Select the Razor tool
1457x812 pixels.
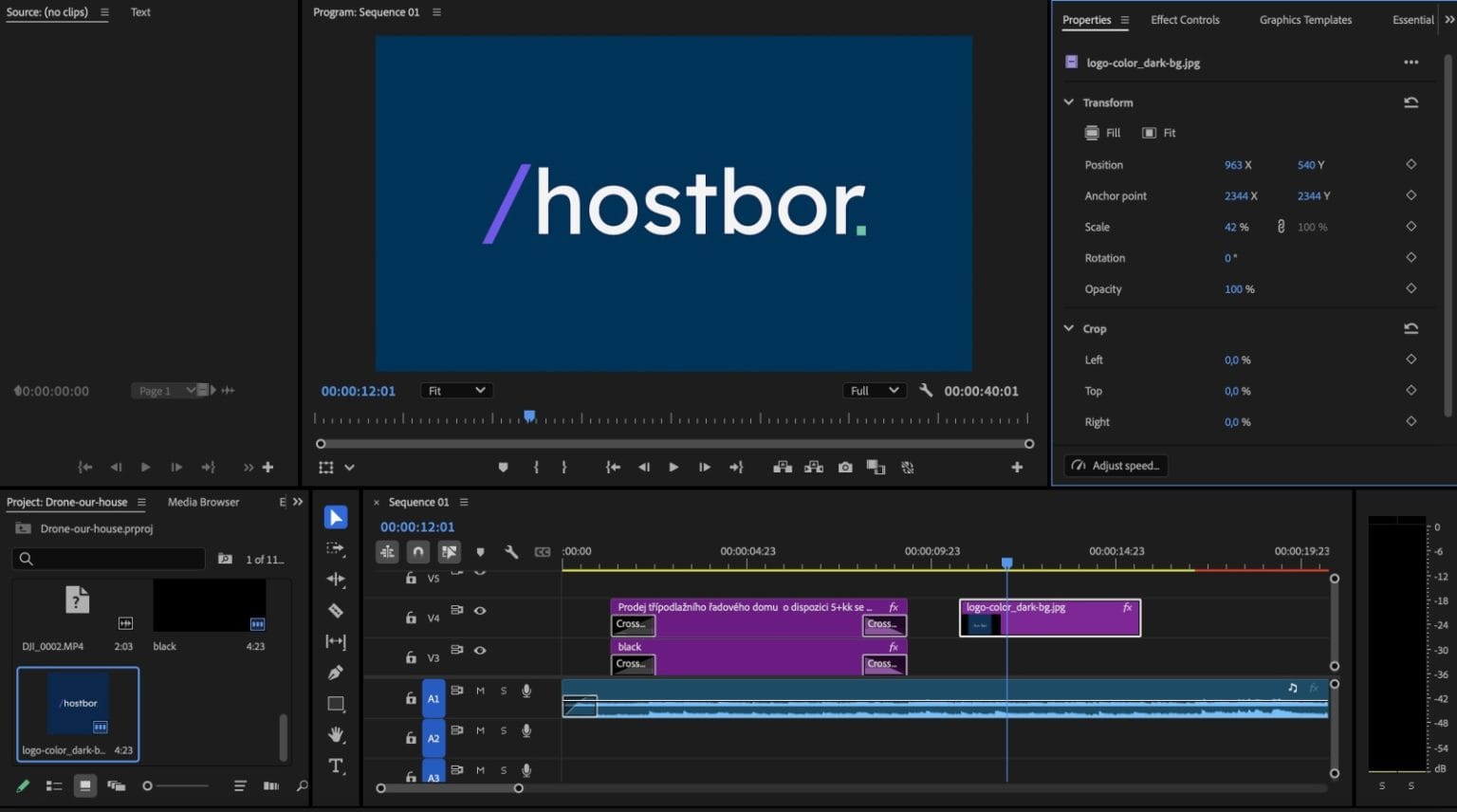[336, 611]
